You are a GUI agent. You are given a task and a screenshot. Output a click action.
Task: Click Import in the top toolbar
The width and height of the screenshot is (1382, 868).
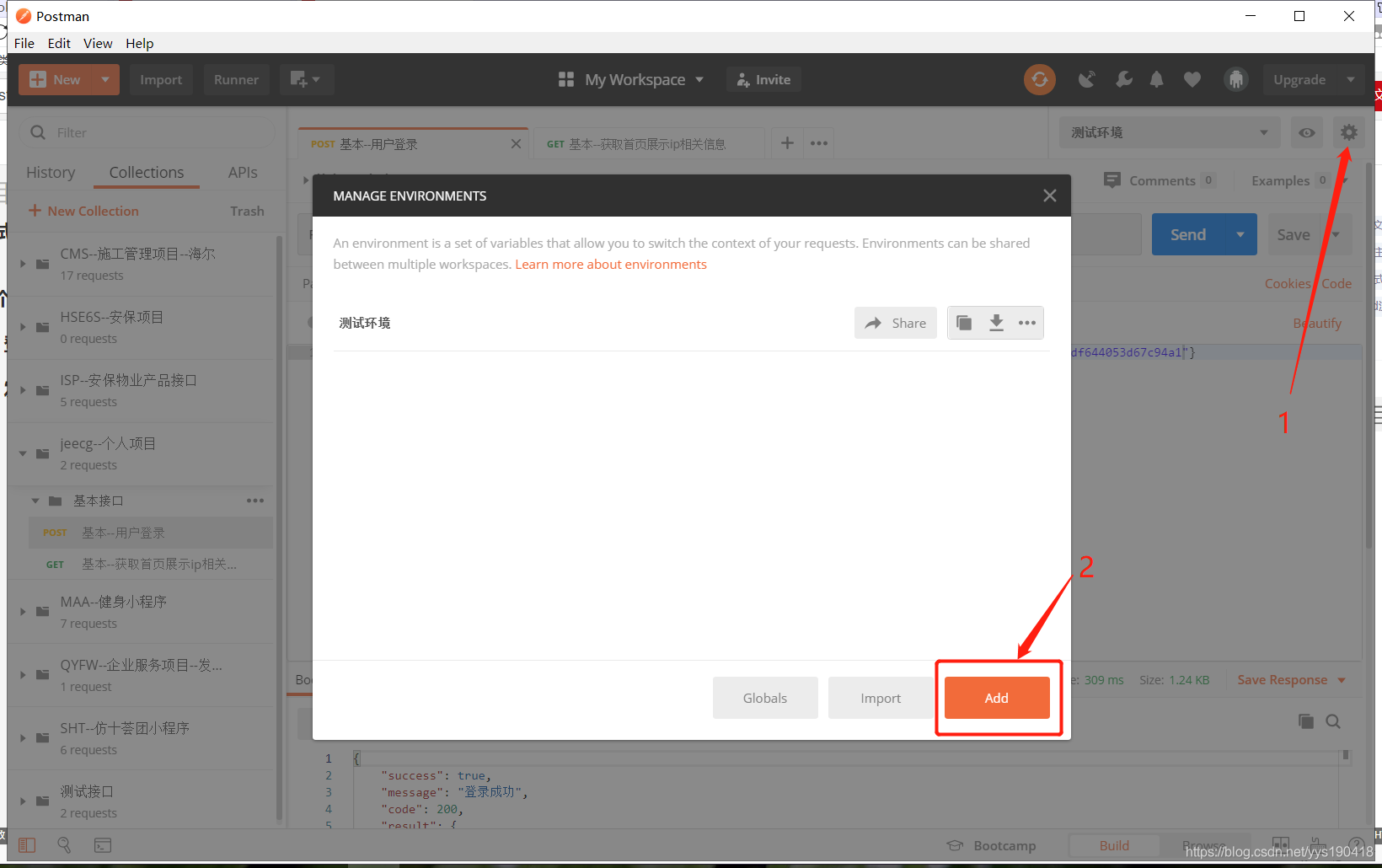161,79
